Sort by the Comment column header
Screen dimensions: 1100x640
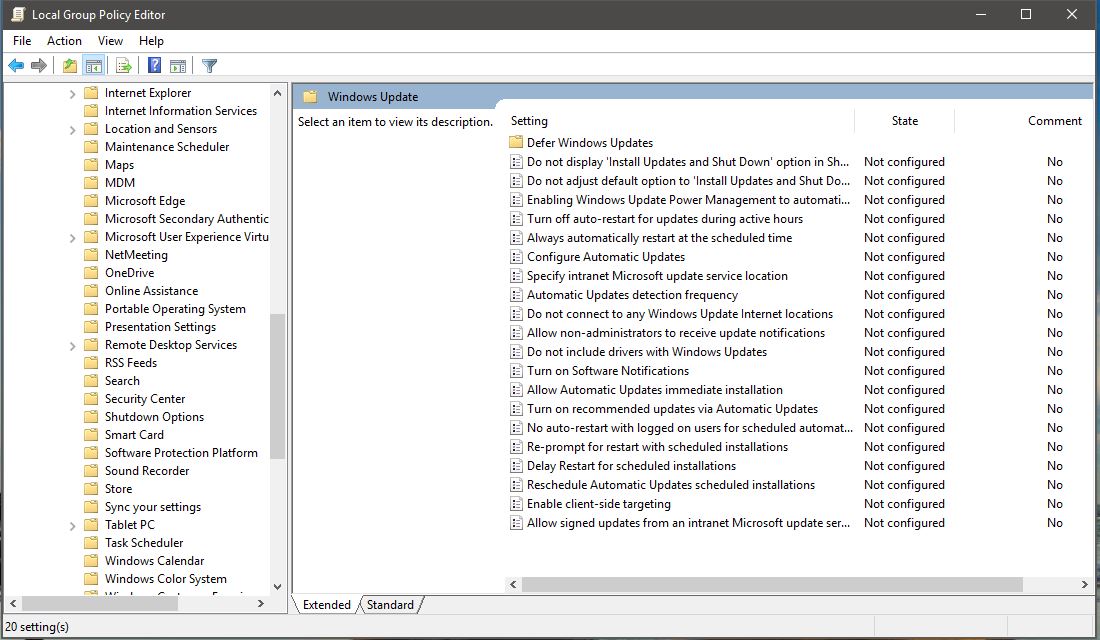coord(1054,121)
